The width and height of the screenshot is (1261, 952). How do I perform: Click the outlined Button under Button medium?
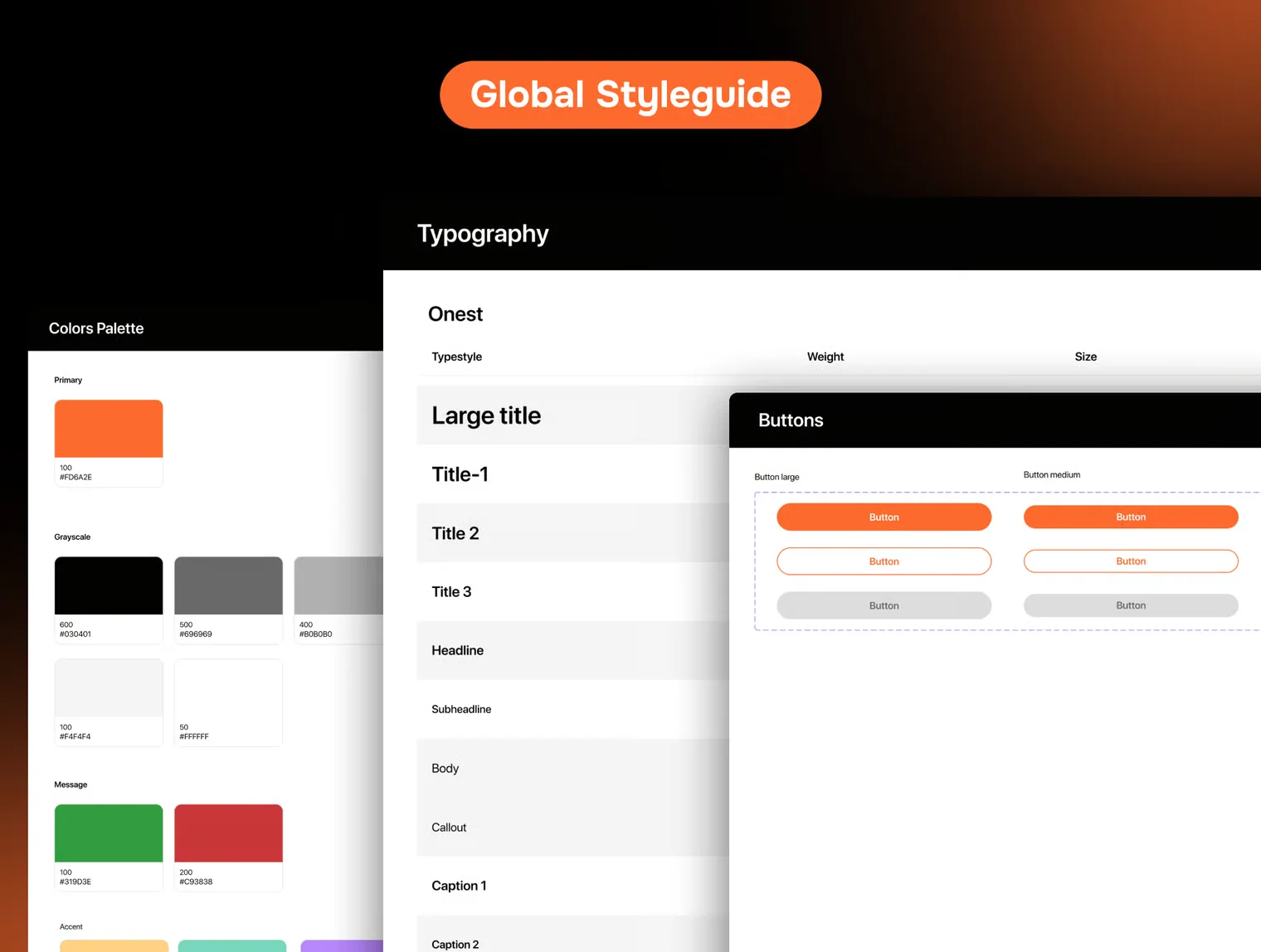(1131, 561)
